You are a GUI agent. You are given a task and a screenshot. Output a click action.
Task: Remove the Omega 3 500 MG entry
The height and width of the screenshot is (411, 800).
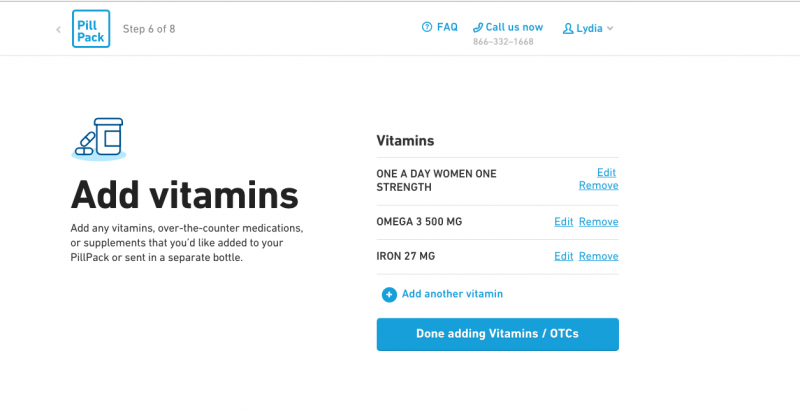[598, 222]
